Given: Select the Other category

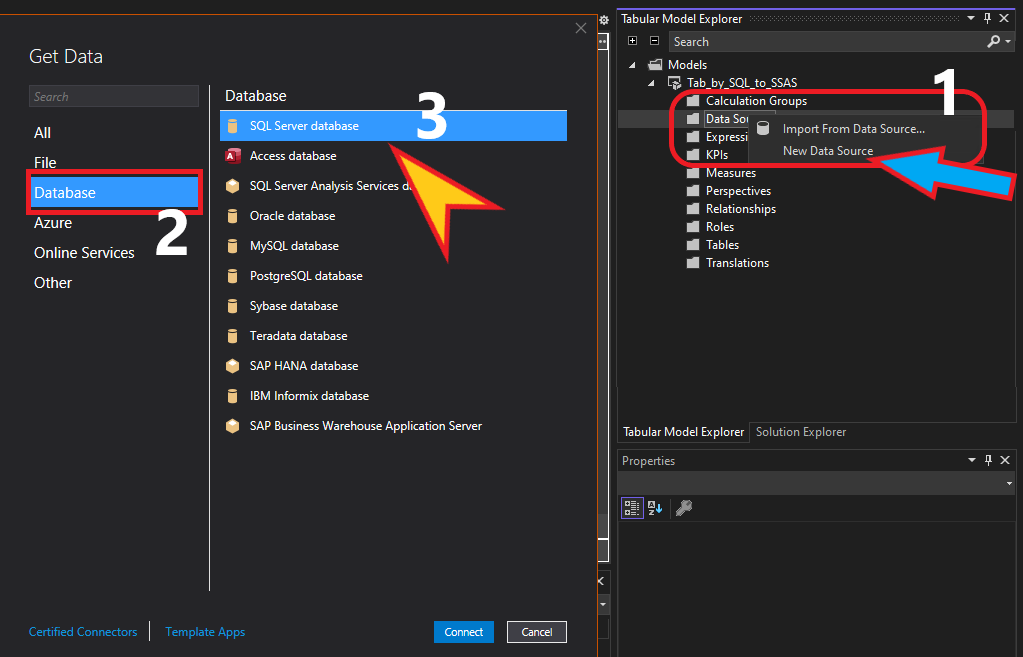Looking at the screenshot, I should (53, 283).
